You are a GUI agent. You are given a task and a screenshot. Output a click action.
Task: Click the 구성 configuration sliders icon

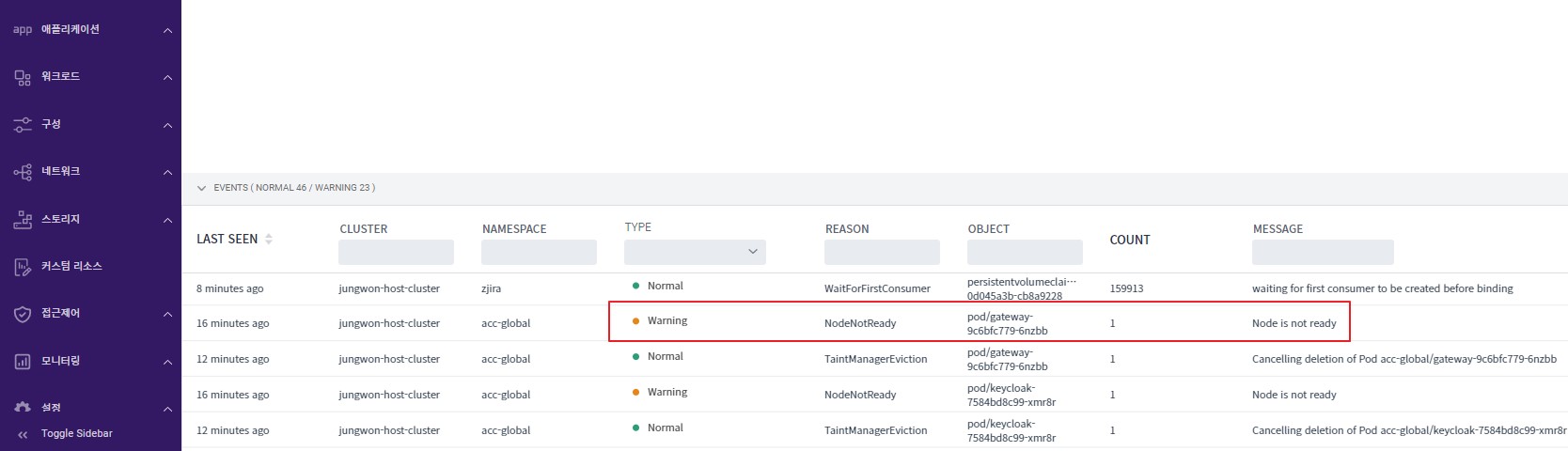(x=23, y=124)
